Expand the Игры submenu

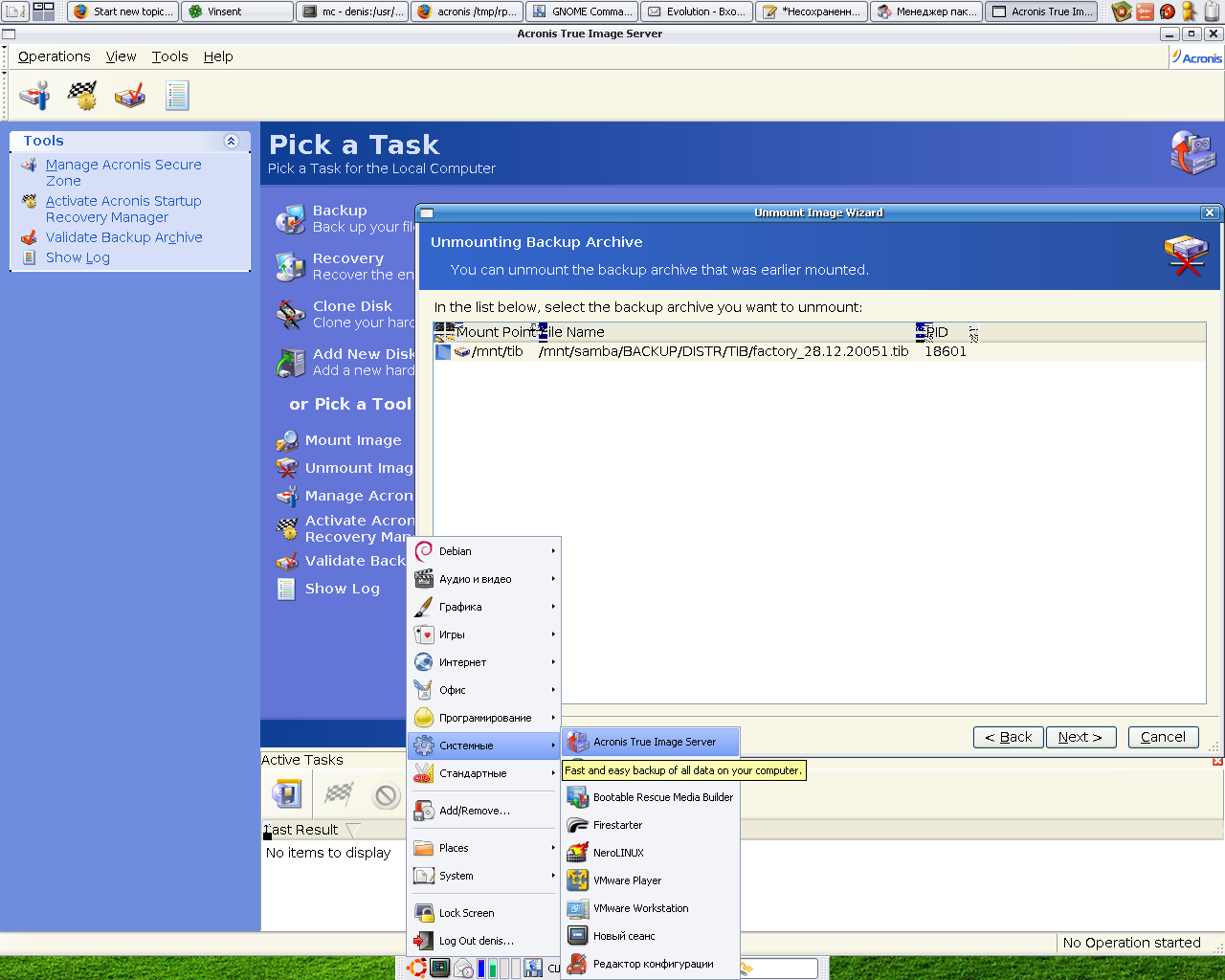(484, 635)
